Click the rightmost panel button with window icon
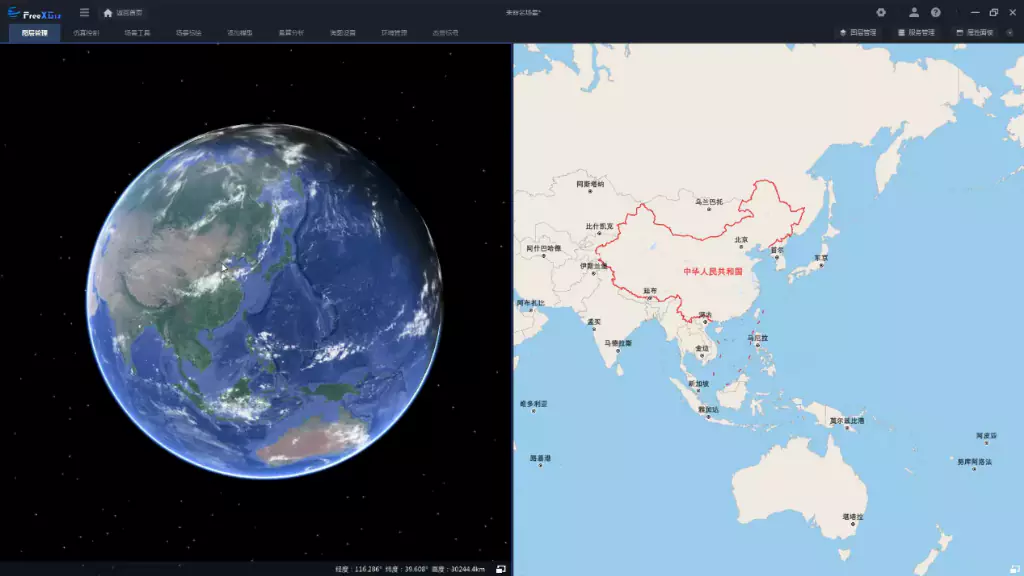Viewport: 1024px width, 576px height. 974,33
